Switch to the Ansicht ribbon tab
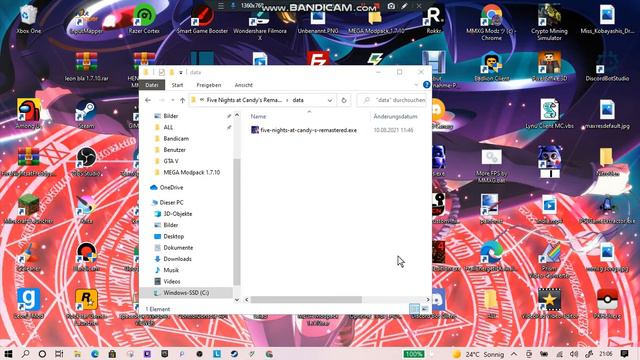640x360 pixels. point(244,85)
